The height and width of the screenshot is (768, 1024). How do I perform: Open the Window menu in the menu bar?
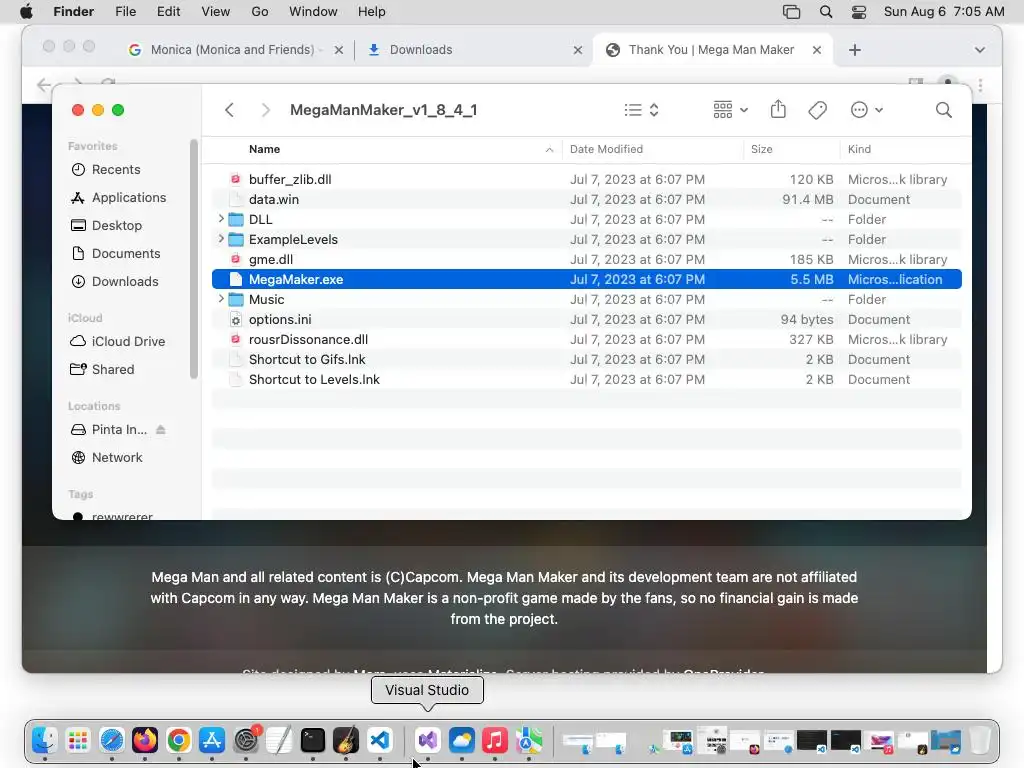[x=313, y=12]
